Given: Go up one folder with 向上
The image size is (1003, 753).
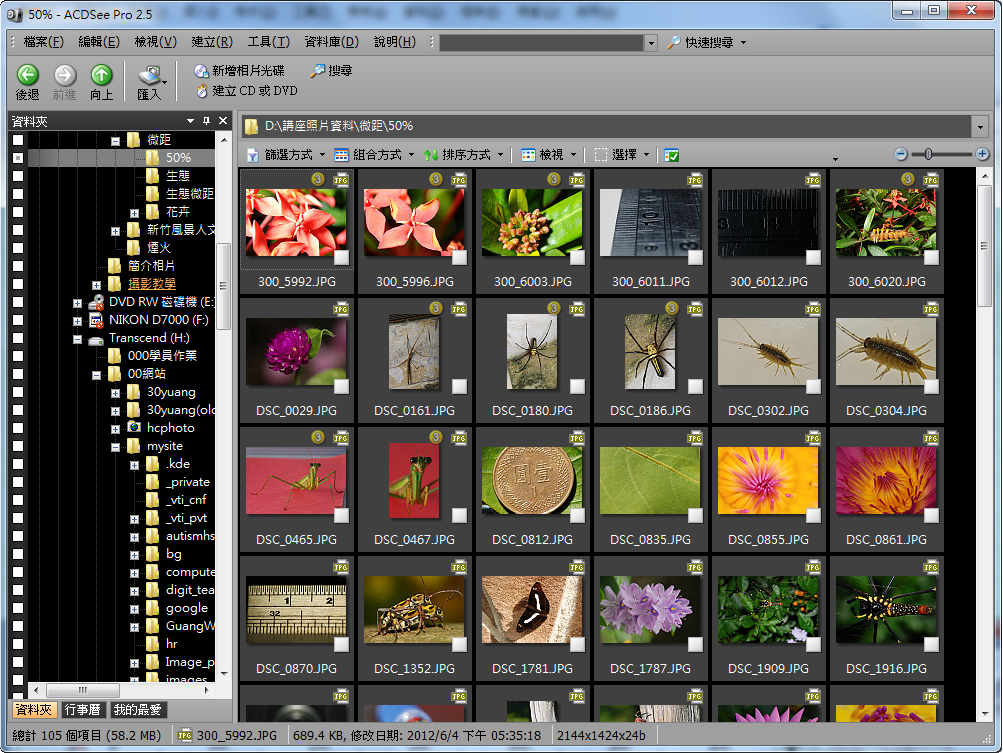Looking at the screenshot, I should pos(101,75).
